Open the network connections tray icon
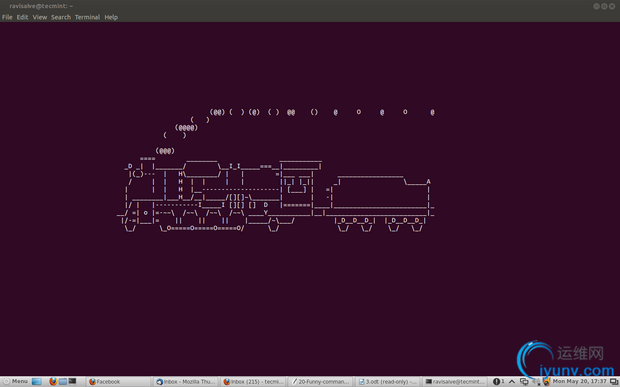The width and height of the screenshot is (620, 387). pos(524,381)
